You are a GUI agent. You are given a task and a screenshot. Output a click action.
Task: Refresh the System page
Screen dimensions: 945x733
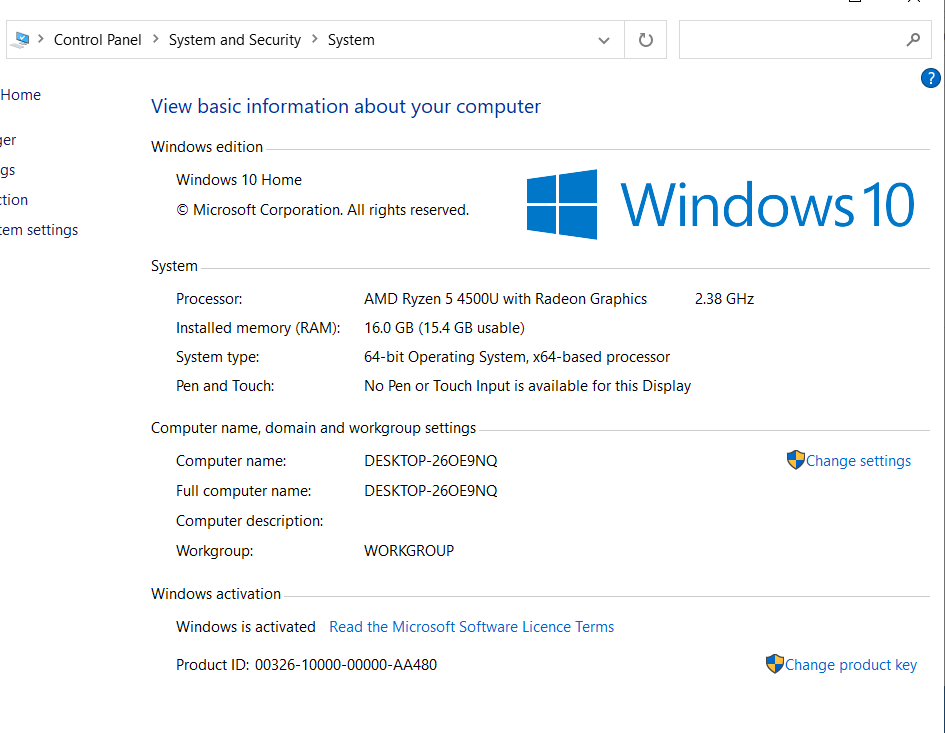[645, 40]
